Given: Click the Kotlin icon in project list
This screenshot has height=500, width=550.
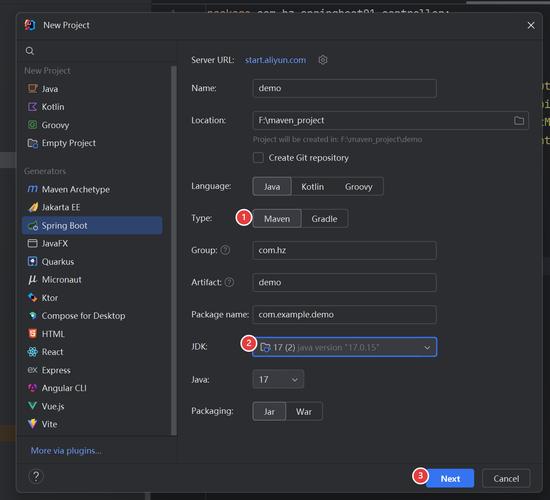Looking at the screenshot, I should pos(33,107).
